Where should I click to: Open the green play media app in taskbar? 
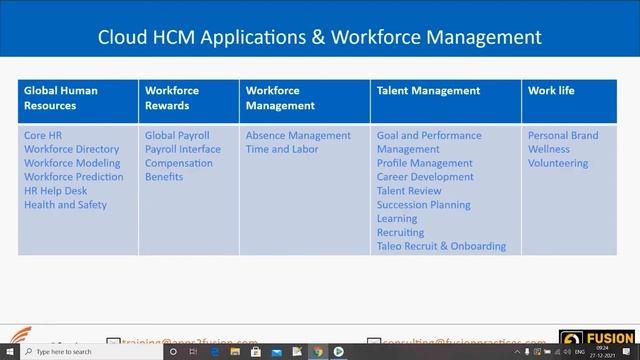click(x=338, y=351)
